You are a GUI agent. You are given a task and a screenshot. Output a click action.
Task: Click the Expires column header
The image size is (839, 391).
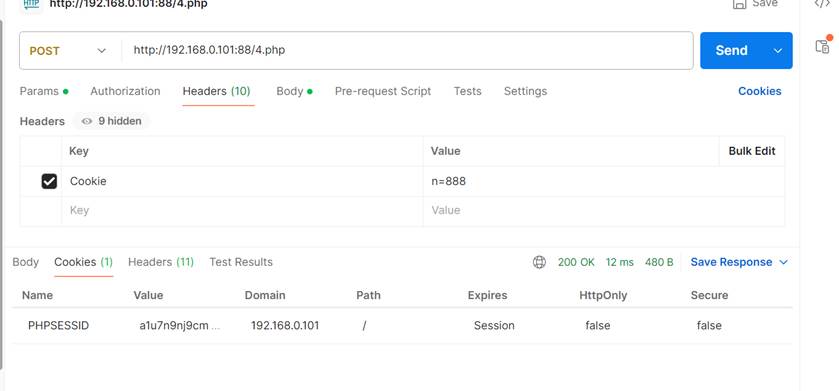click(x=487, y=295)
